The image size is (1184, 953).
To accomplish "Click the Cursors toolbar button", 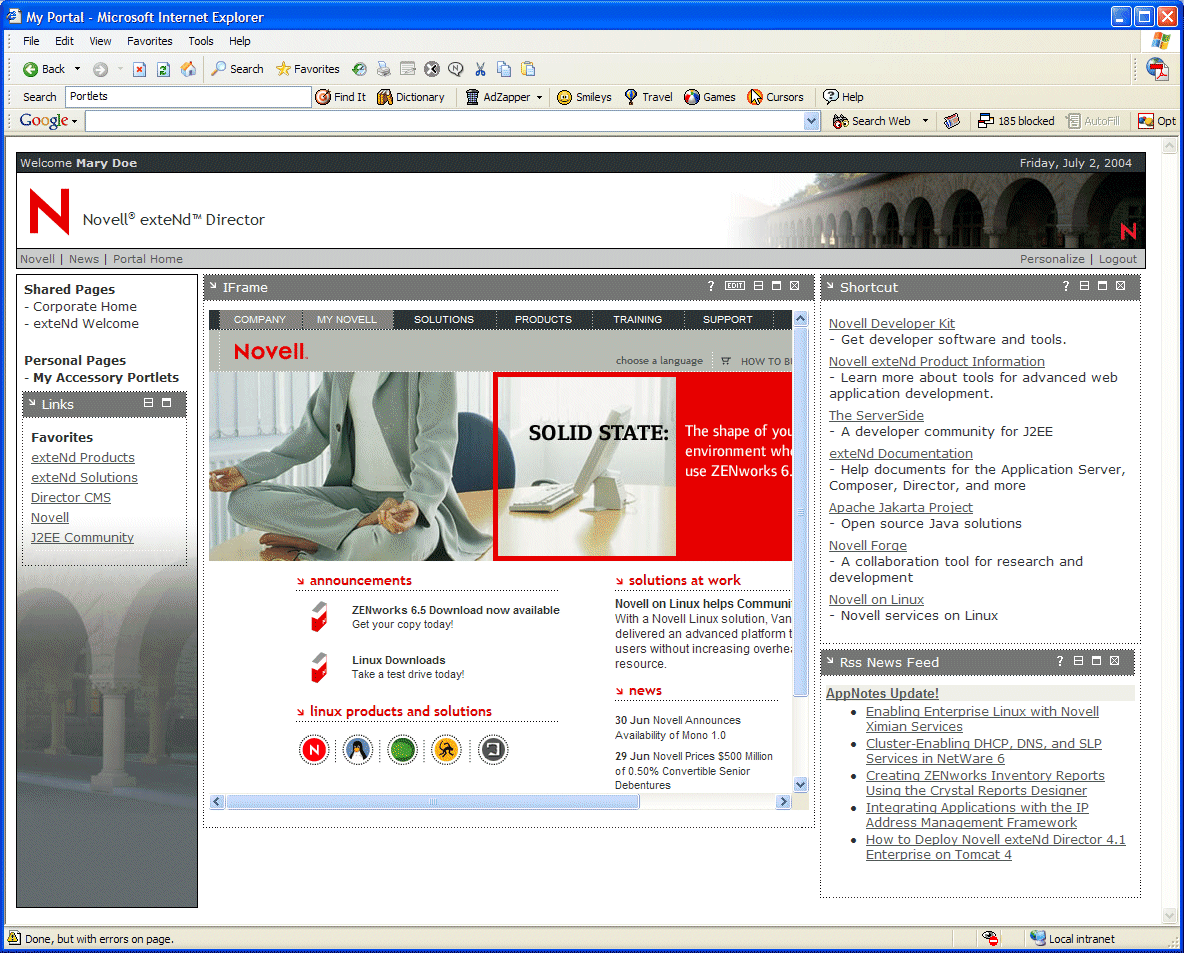I will pos(775,97).
